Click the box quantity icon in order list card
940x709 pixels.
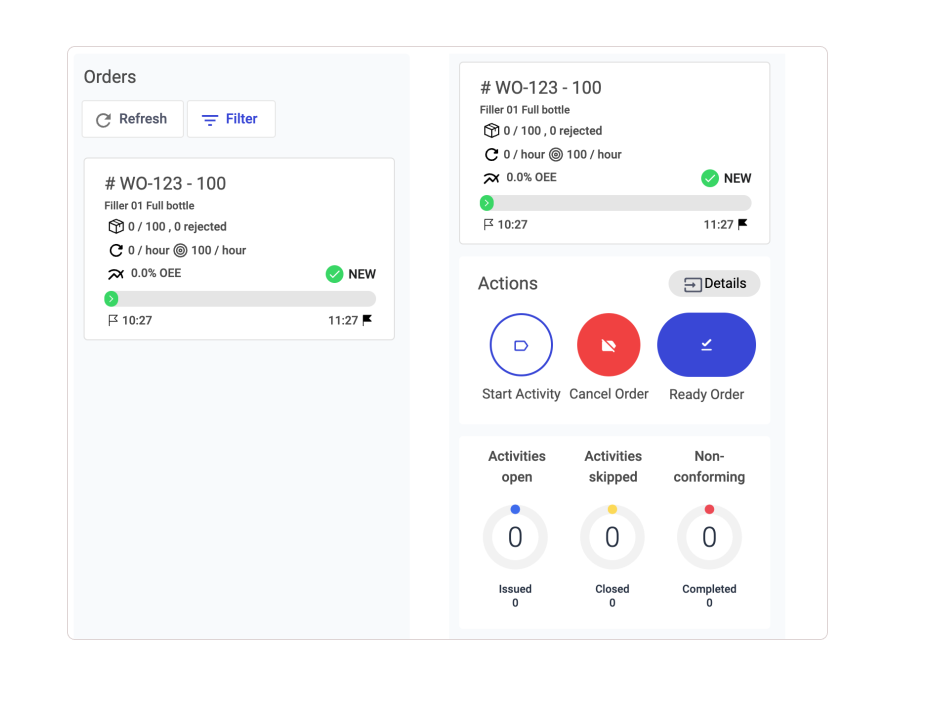click(116, 227)
